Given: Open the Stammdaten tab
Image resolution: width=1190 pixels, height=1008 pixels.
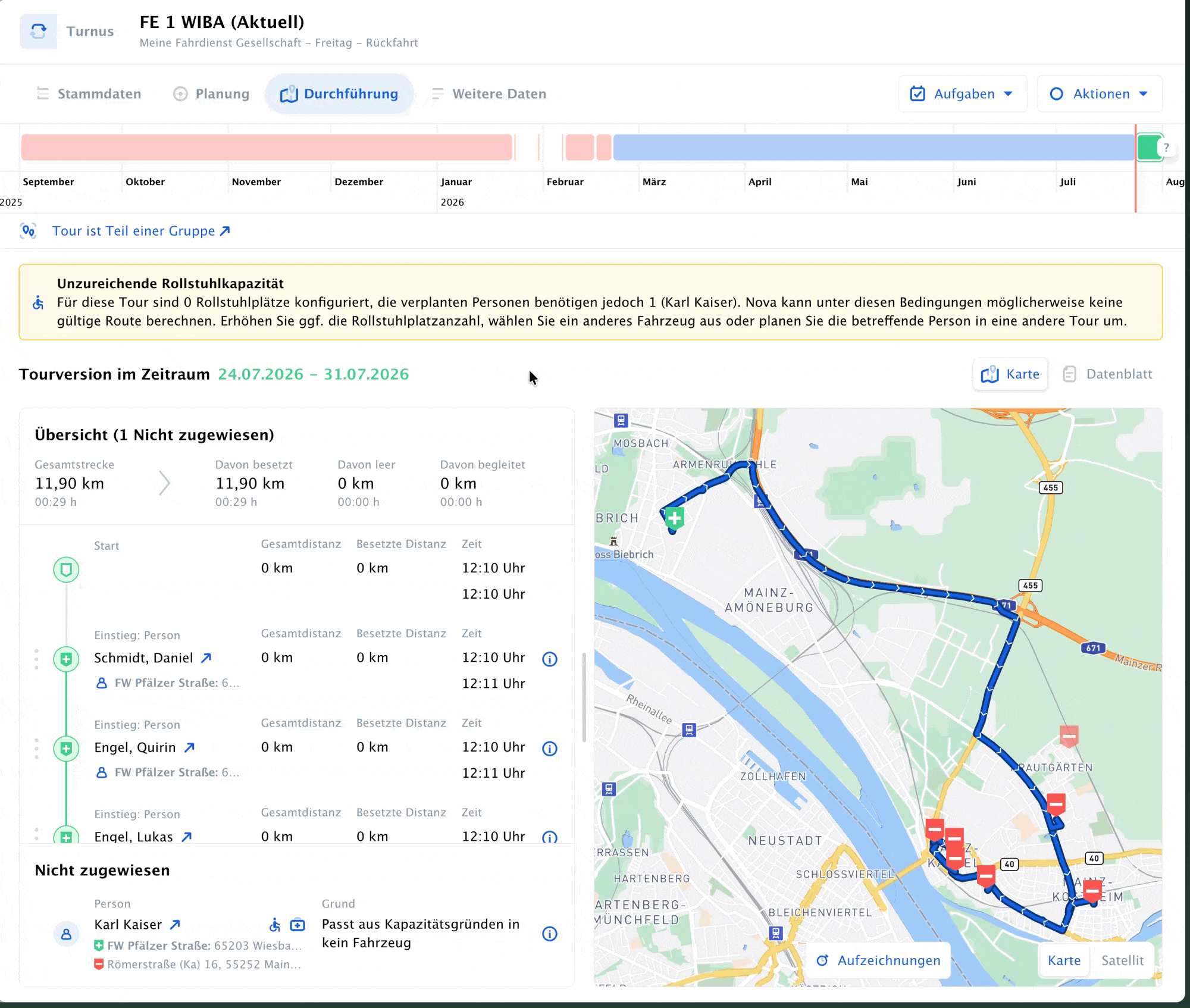Looking at the screenshot, I should click(89, 94).
